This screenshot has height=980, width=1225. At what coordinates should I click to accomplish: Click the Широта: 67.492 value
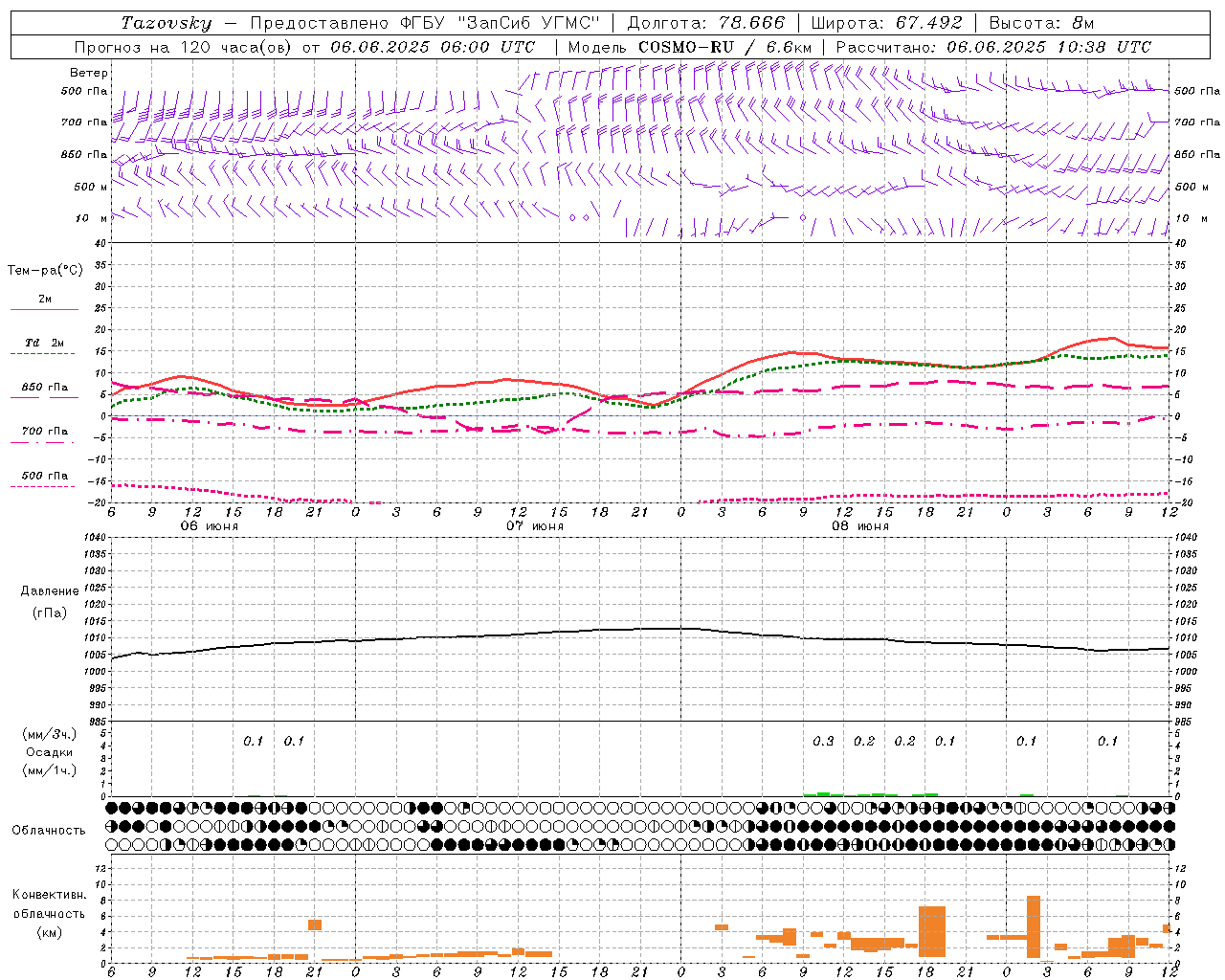point(886,23)
